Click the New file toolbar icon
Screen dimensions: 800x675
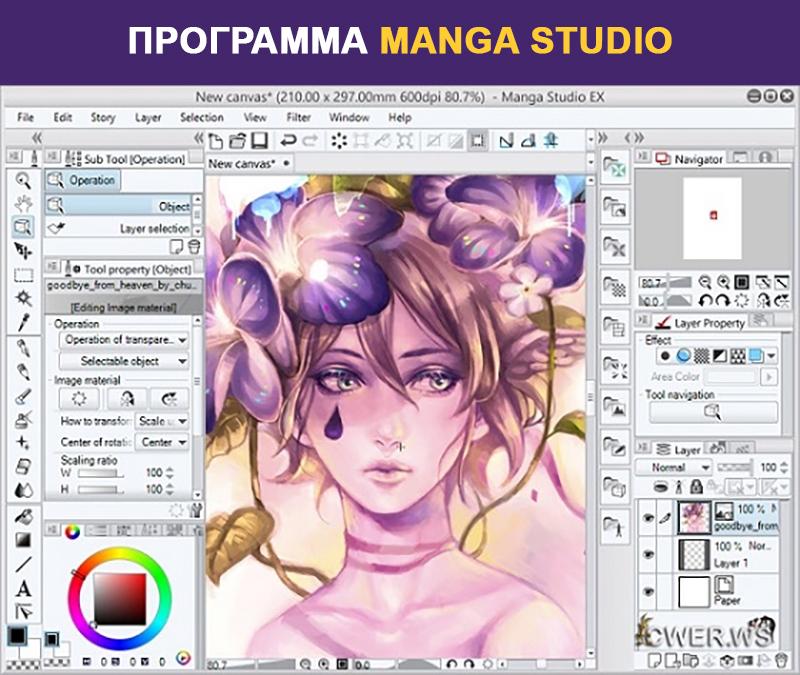(x=215, y=140)
